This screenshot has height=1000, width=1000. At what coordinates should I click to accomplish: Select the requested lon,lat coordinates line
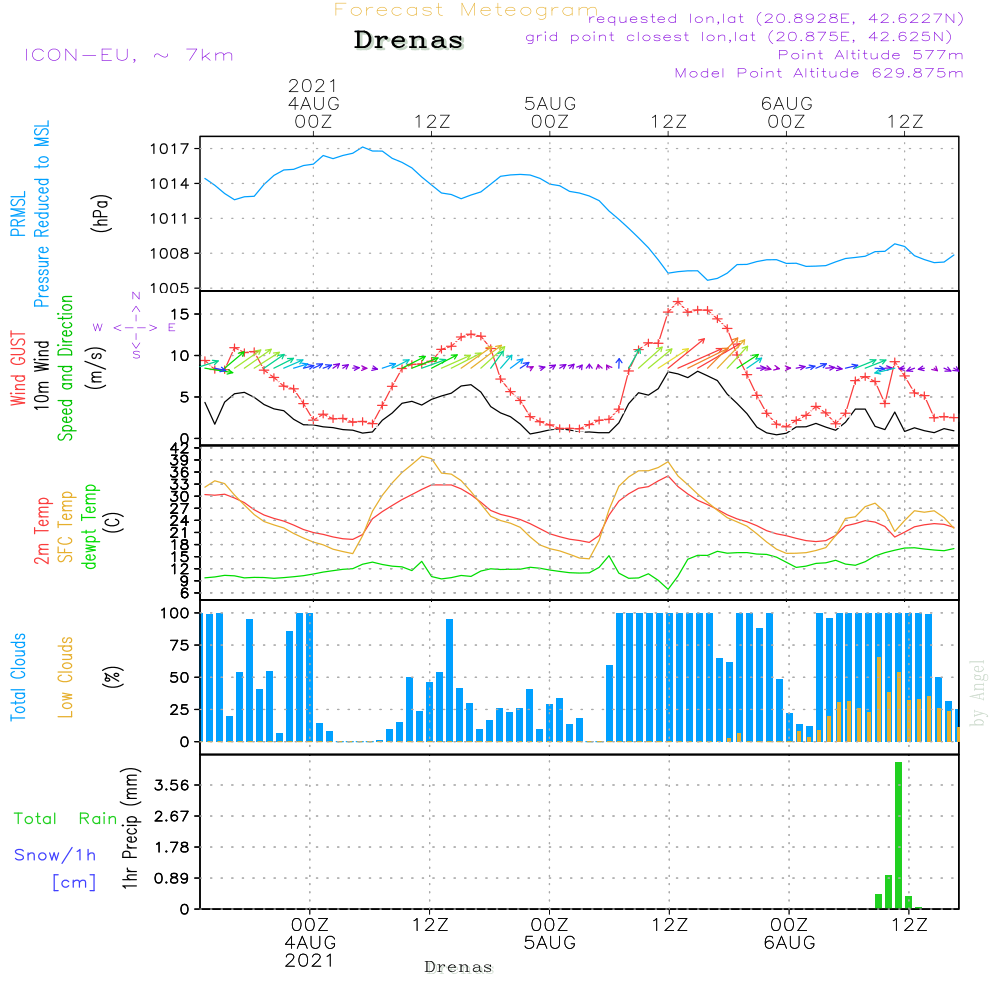pyautogui.click(x=776, y=18)
